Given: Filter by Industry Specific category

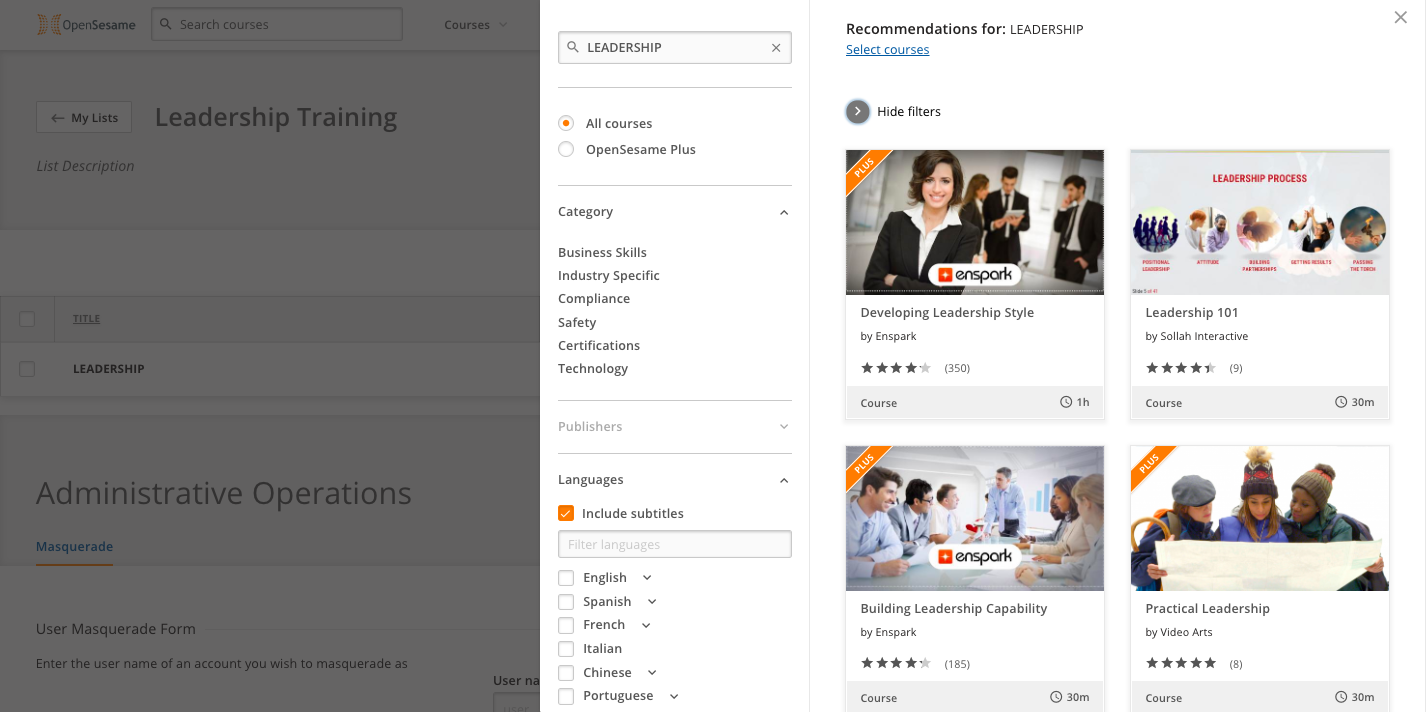Looking at the screenshot, I should [609, 275].
